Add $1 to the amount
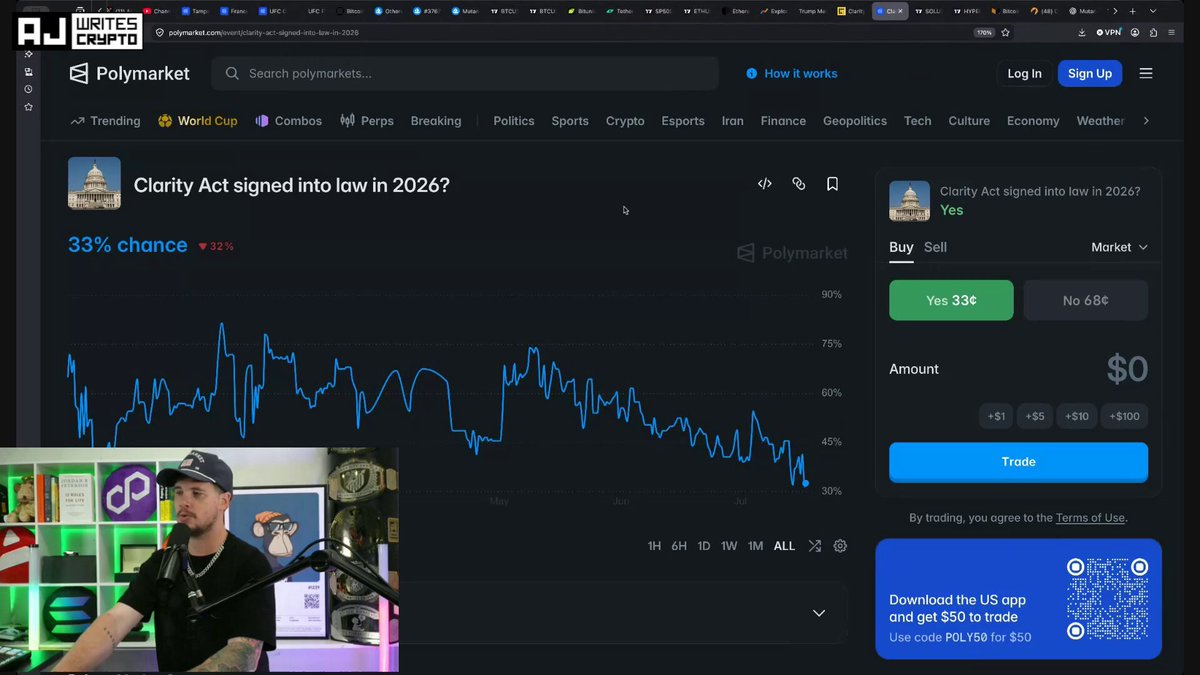 tap(996, 416)
